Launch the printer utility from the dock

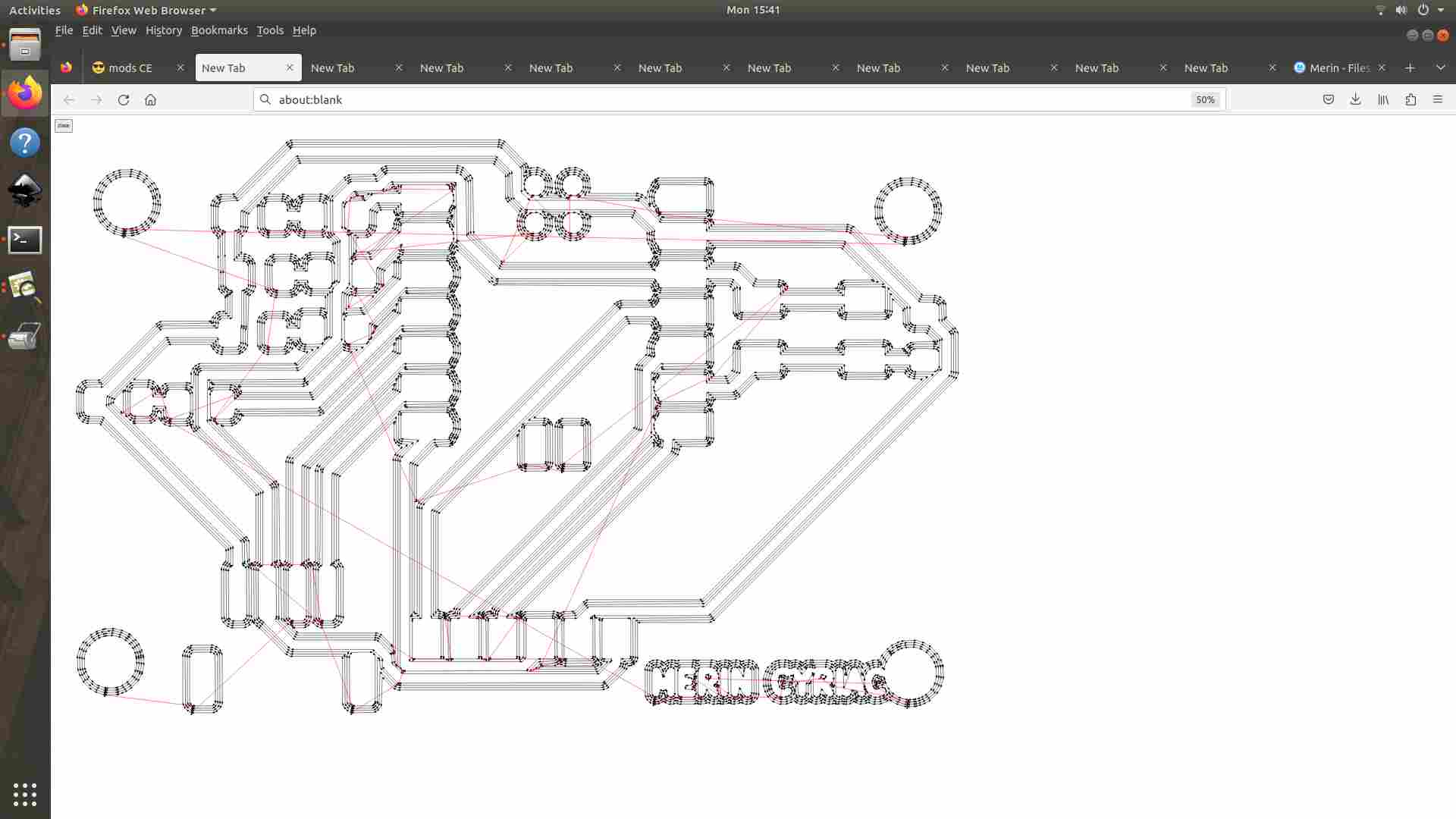[x=25, y=336]
